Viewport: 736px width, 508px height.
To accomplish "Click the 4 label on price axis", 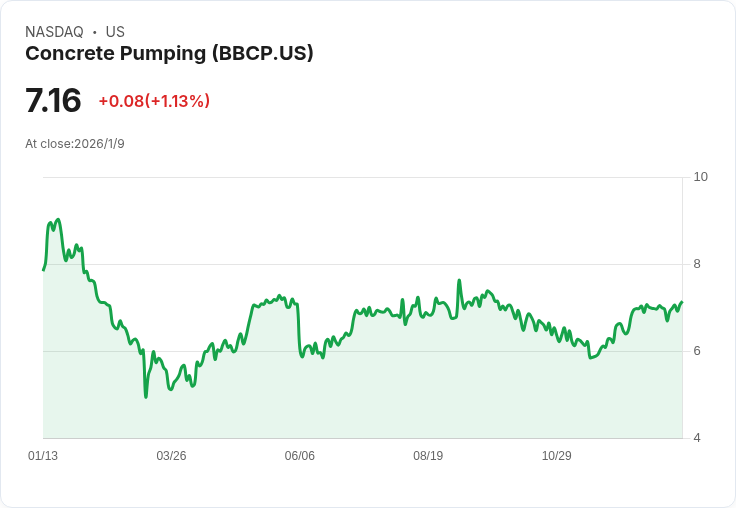I will 697,438.
